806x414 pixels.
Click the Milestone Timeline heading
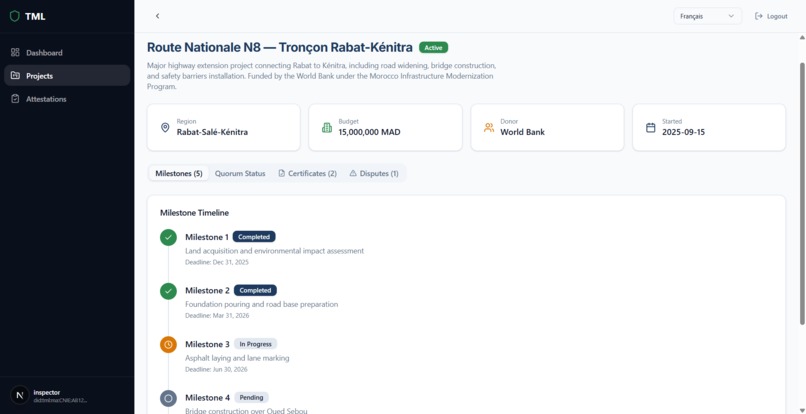click(x=194, y=212)
